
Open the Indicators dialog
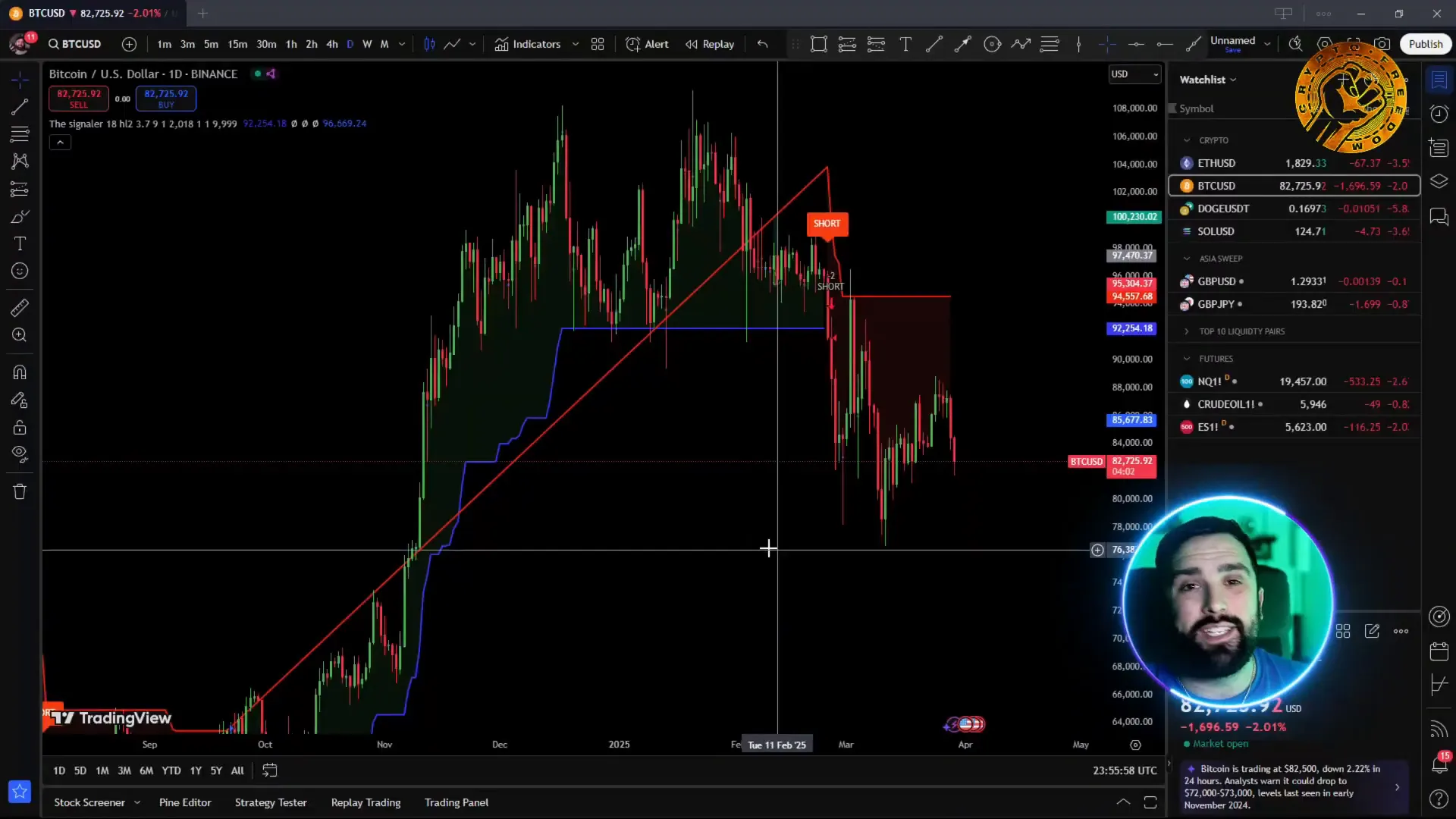528,44
